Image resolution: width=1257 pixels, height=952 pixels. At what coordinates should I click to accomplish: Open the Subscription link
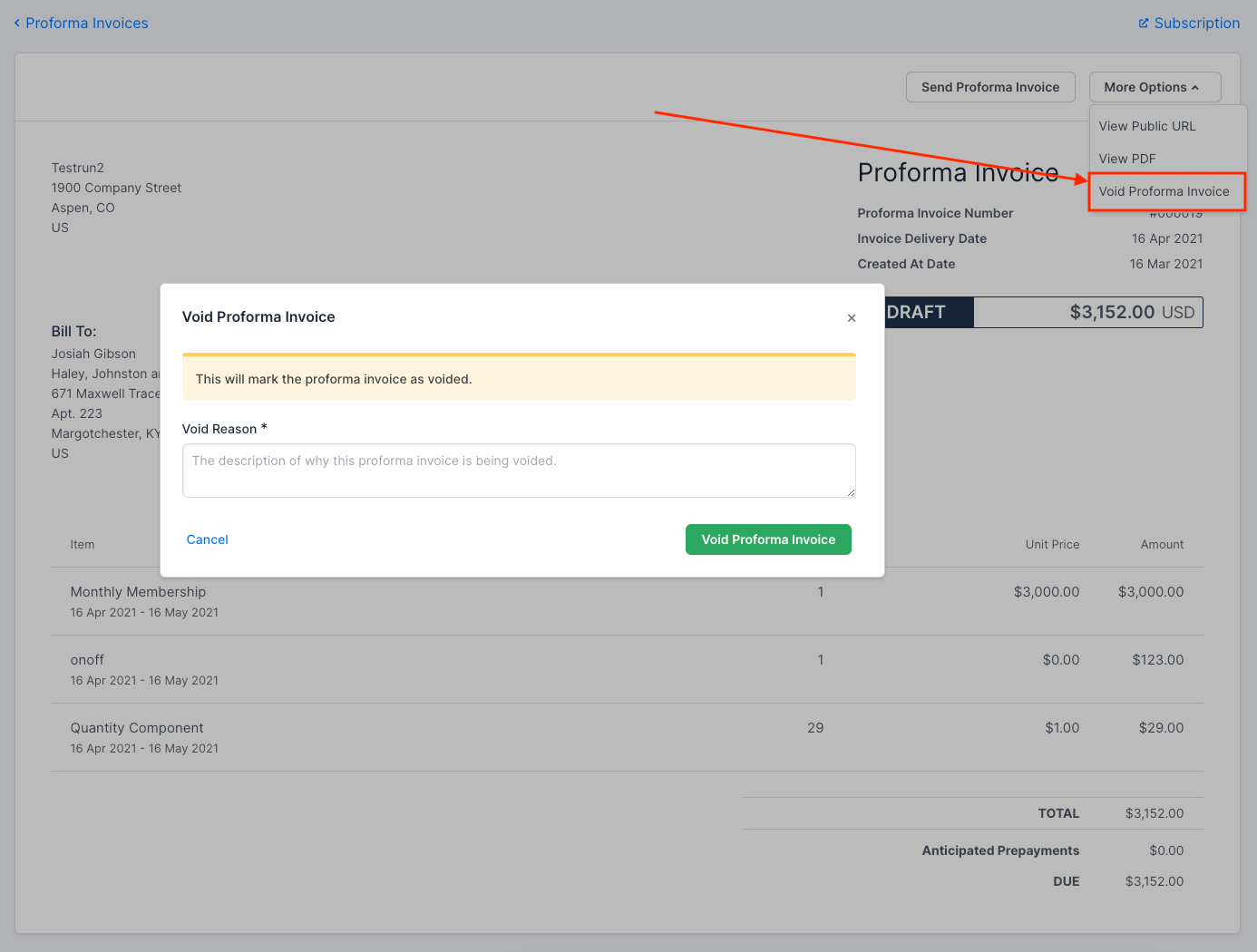coord(1195,24)
